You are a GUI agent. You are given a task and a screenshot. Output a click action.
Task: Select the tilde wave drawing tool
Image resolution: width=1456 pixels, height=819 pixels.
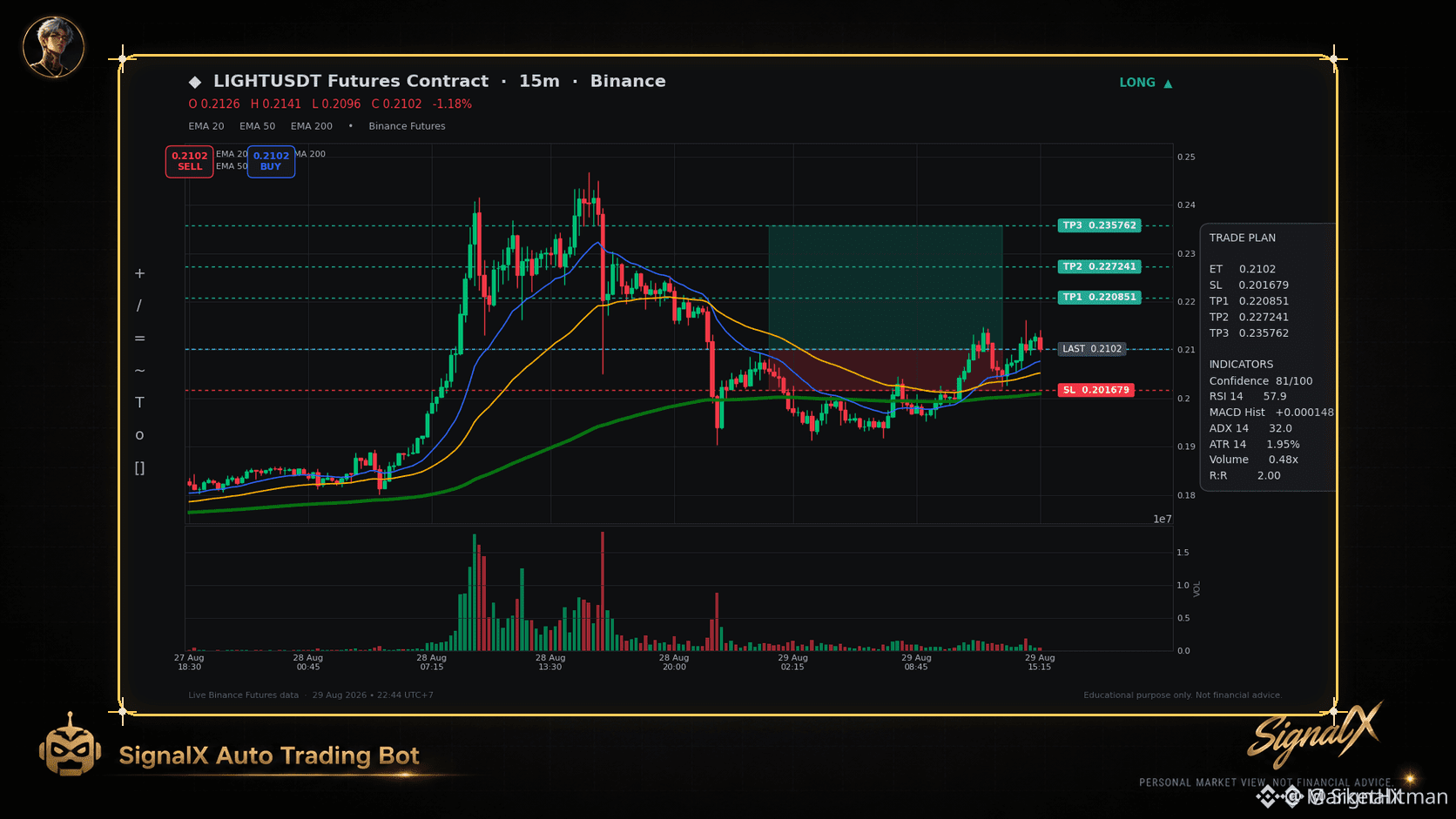click(139, 371)
